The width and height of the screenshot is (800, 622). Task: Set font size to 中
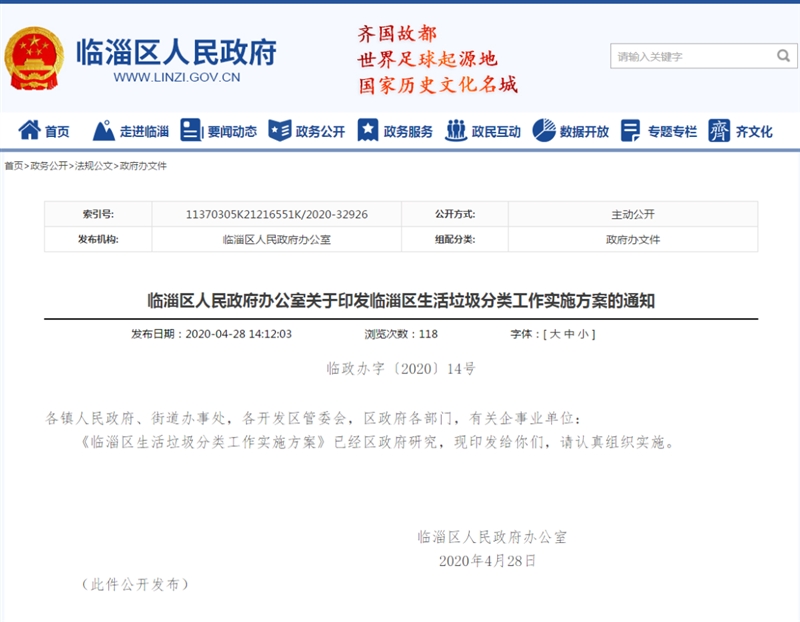(x=569, y=334)
